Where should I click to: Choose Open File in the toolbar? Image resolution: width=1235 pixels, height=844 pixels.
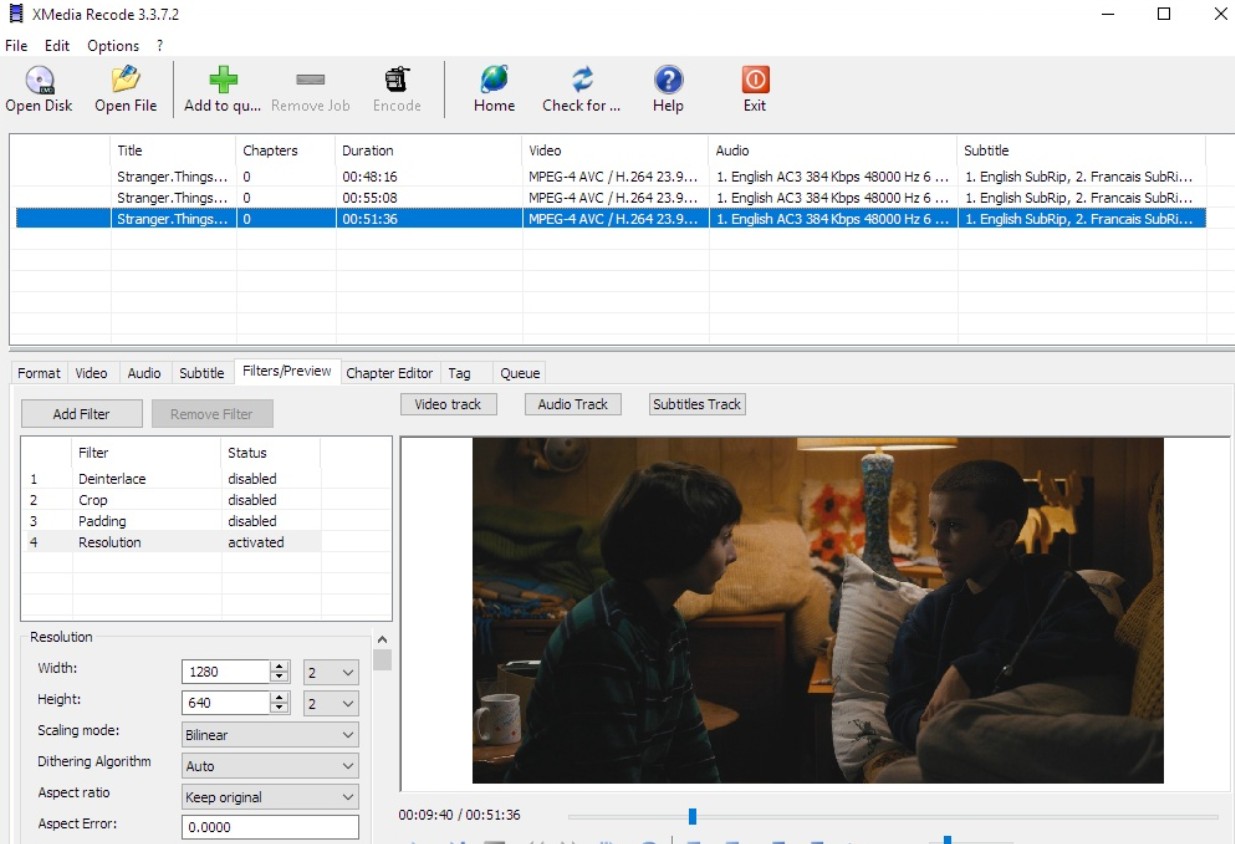coord(126,89)
